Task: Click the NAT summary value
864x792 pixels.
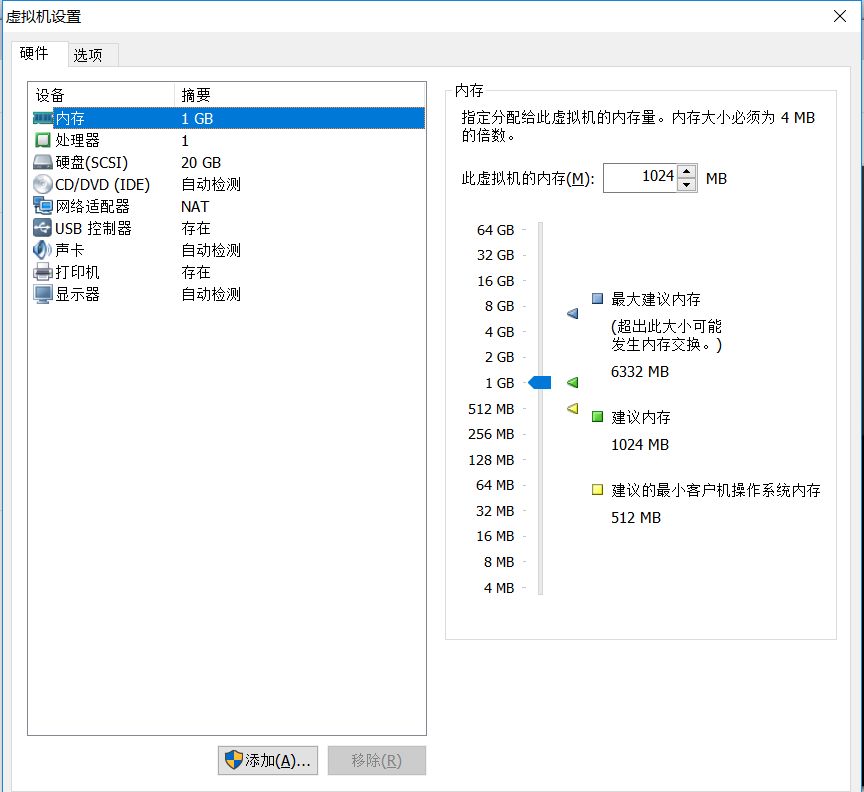Action: click(x=195, y=207)
